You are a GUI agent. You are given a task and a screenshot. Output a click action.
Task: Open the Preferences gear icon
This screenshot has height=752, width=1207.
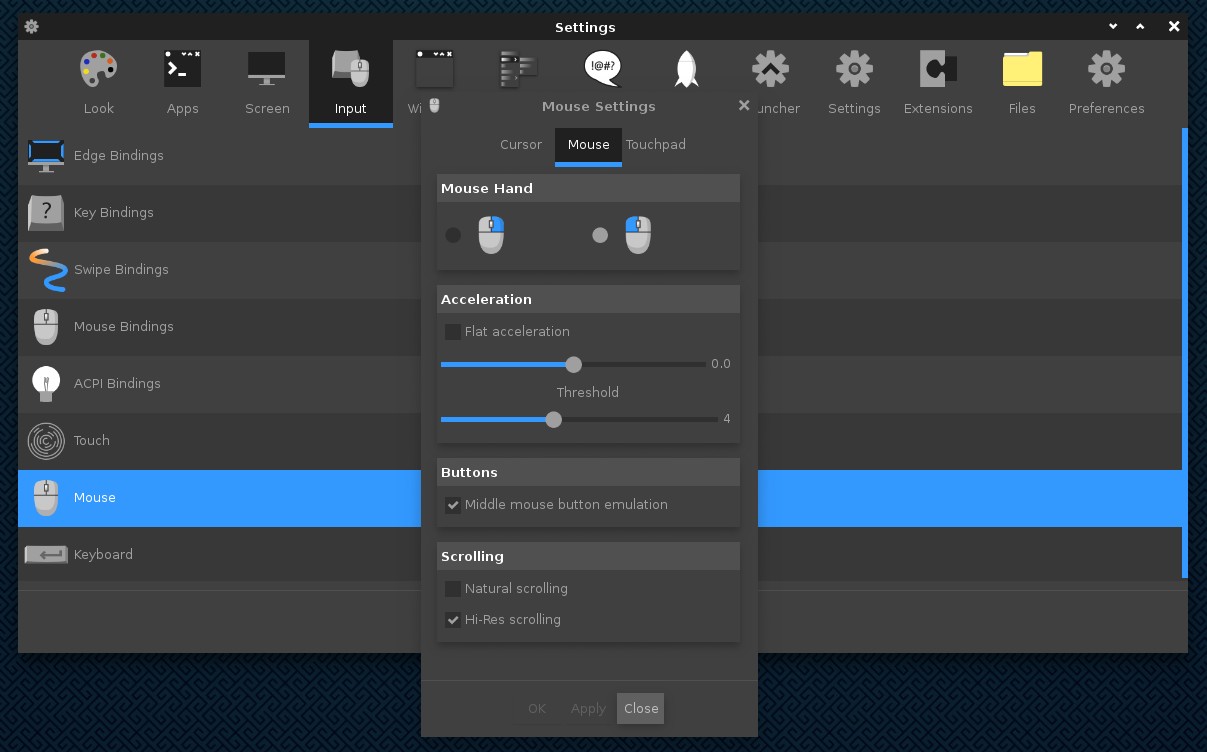pyautogui.click(x=1106, y=69)
